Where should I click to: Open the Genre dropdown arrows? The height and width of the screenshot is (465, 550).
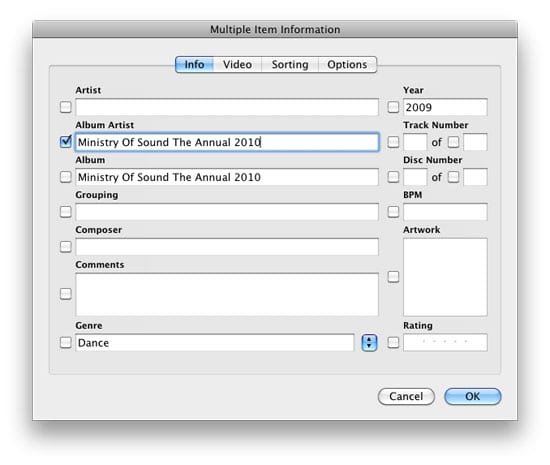tap(369, 343)
